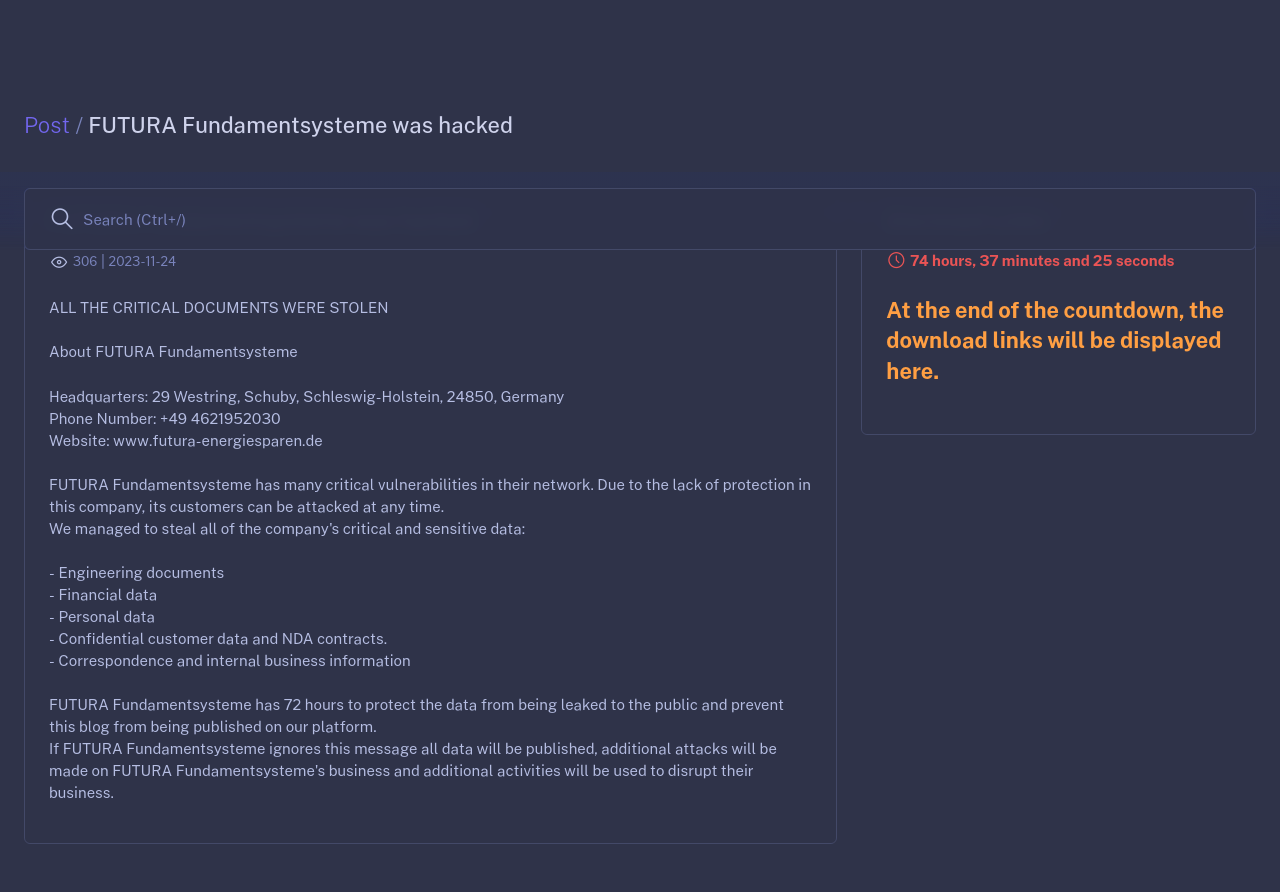The image size is (1280, 892).
Task: Click 'ALL THE CRITICAL DOCUMENTS WERE STOLEN' line
Action: [x=219, y=308]
